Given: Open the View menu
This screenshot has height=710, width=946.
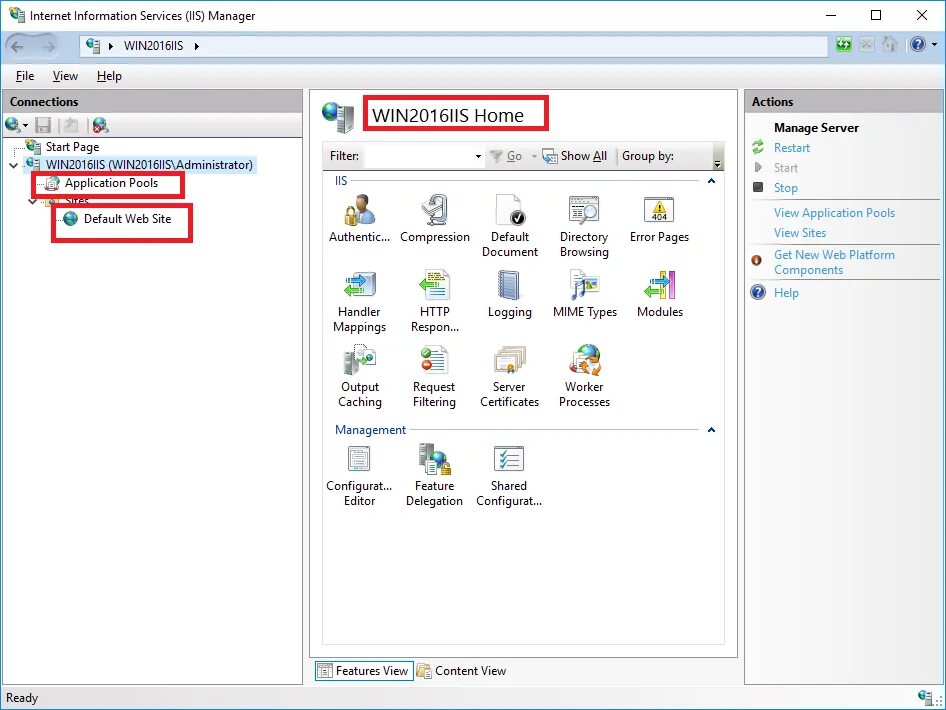Looking at the screenshot, I should pos(65,76).
